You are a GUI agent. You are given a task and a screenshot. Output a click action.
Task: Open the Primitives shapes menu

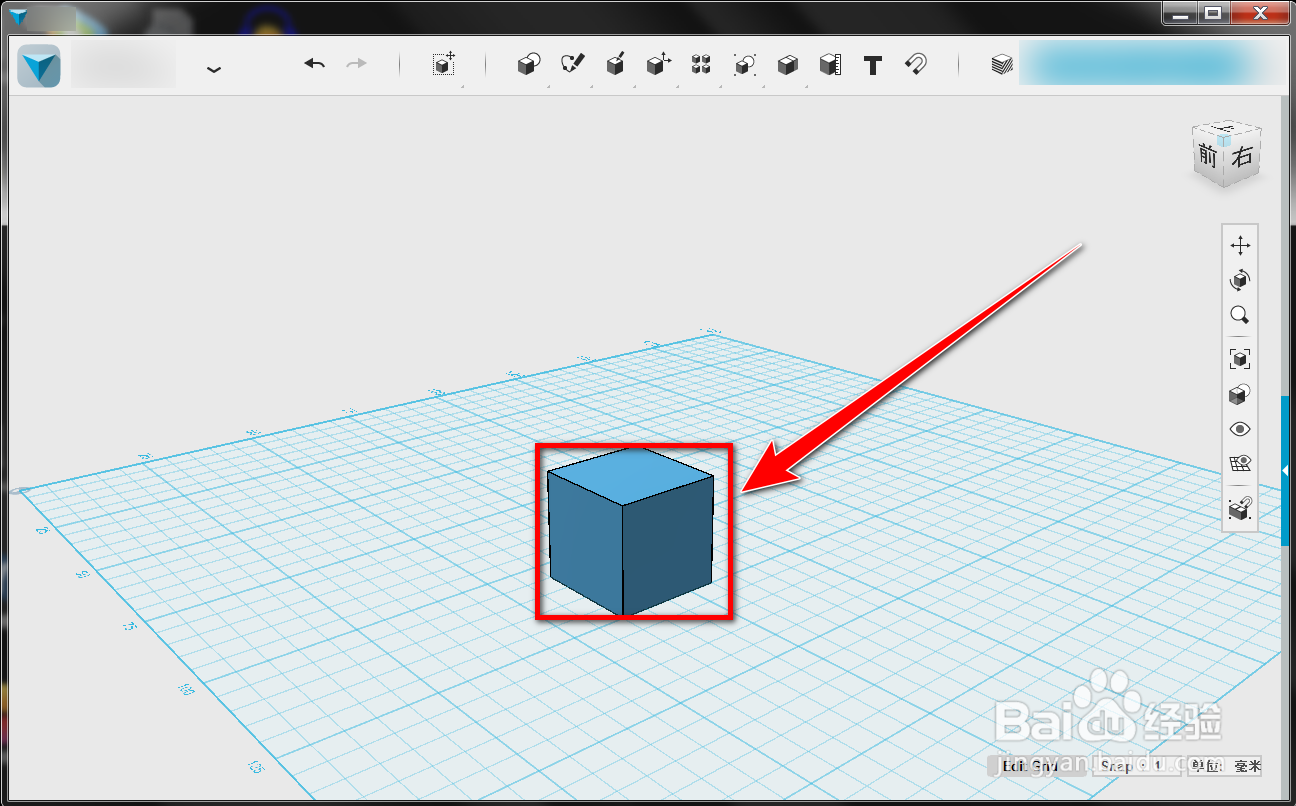tap(529, 64)
